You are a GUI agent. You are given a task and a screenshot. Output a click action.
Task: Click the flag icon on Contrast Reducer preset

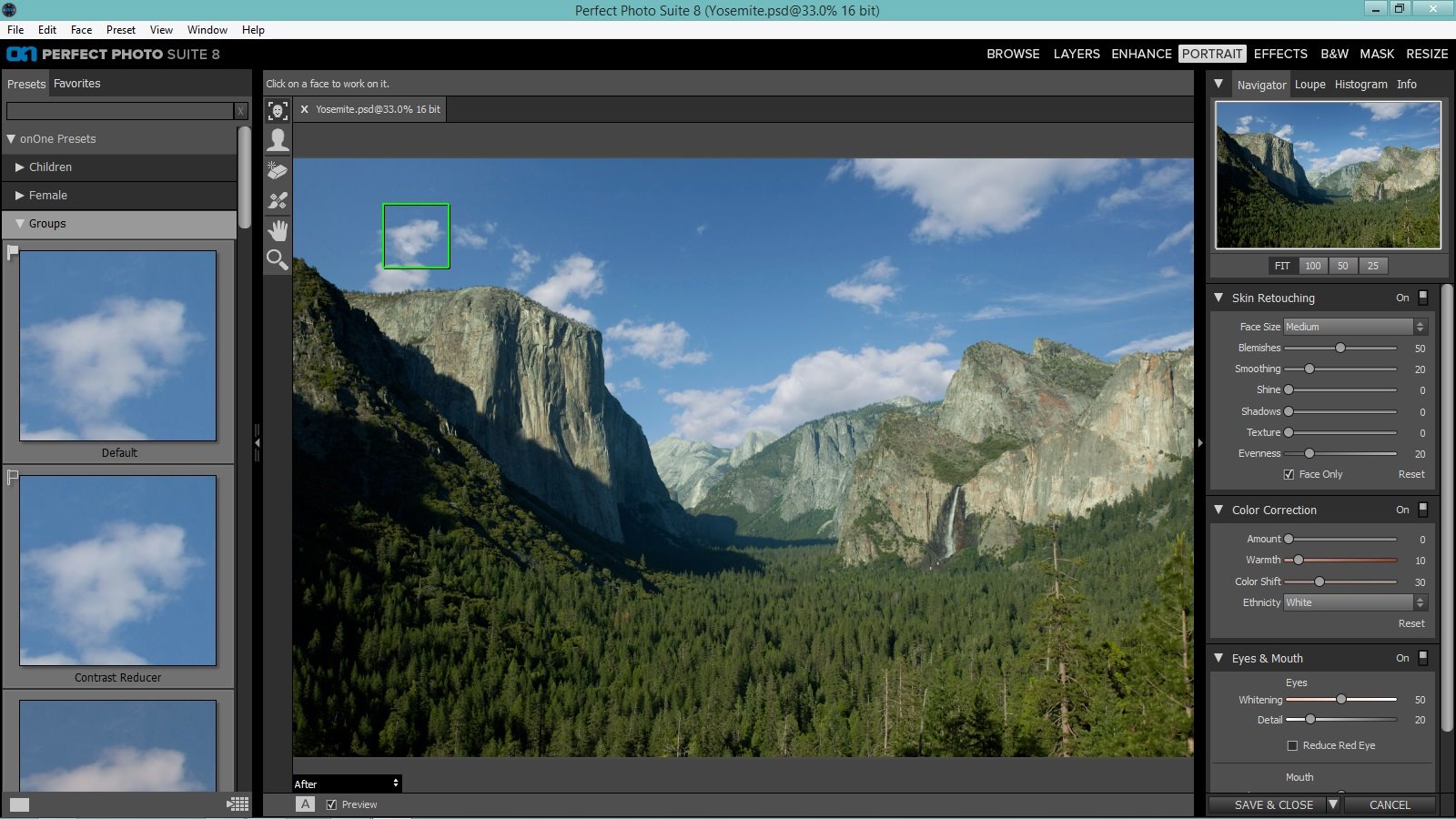pos(13,477)
